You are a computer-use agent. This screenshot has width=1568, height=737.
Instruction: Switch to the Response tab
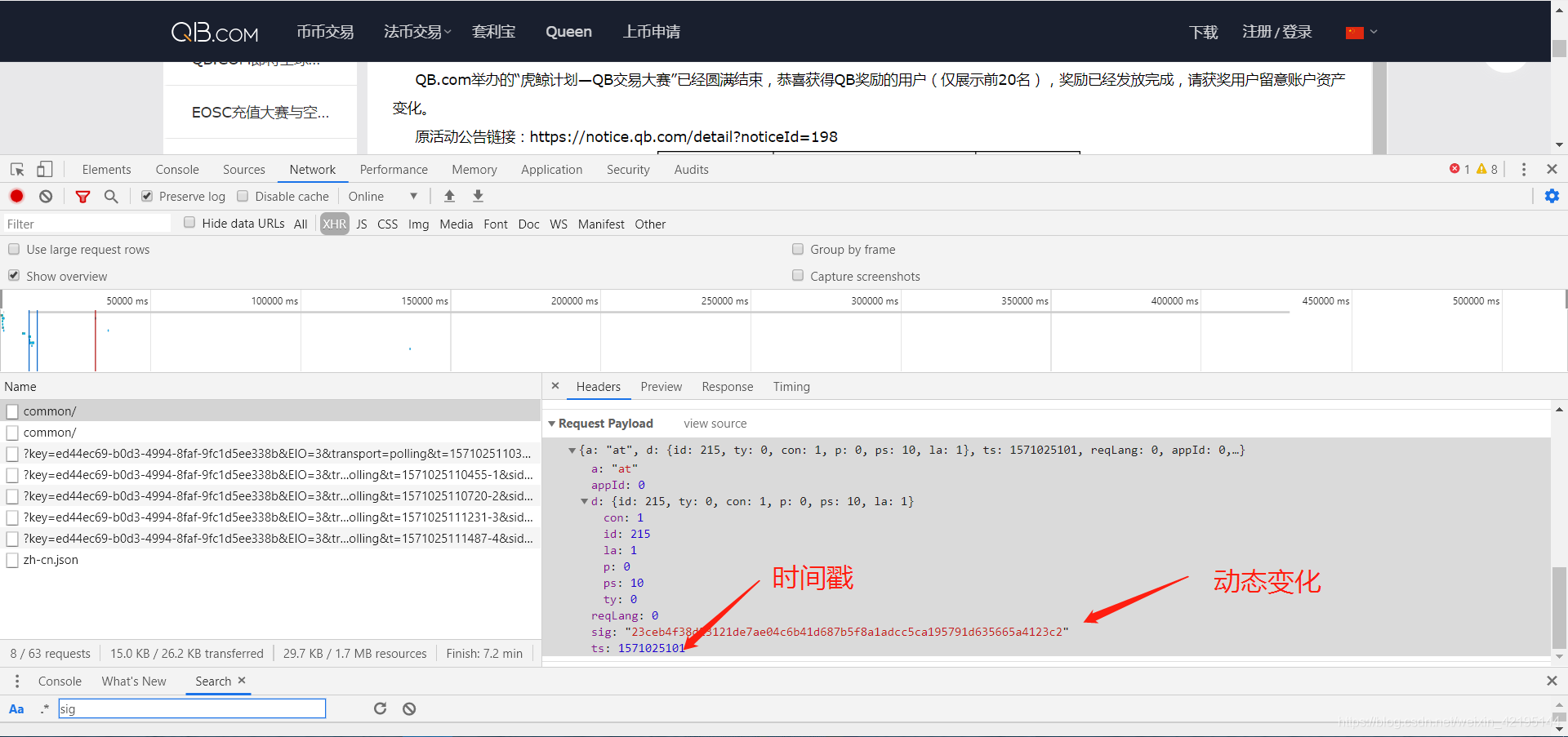(x=728, y=387)
